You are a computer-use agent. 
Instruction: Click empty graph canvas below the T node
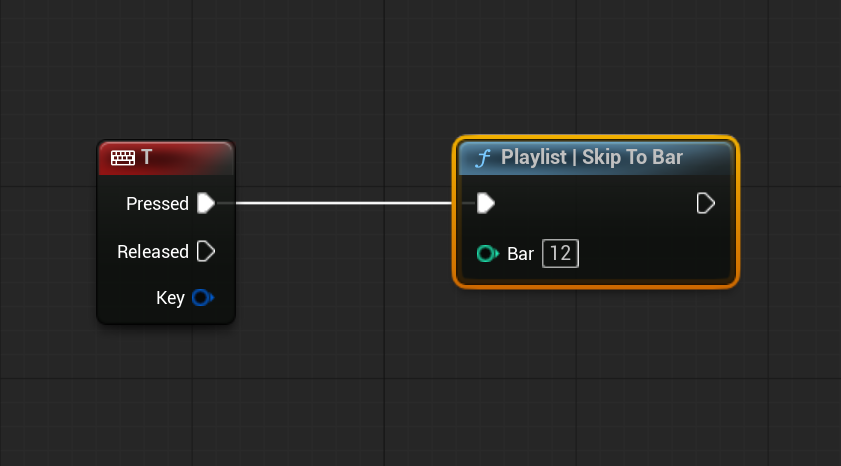click(165, 390)
